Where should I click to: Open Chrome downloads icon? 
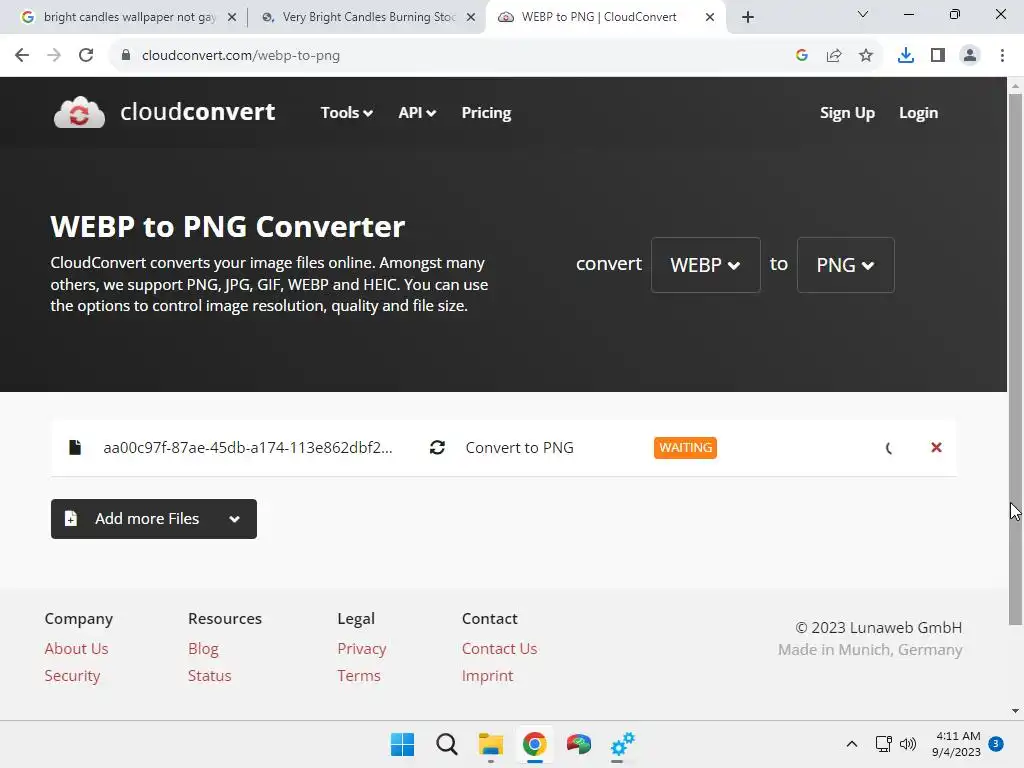(x=906, y=56)
